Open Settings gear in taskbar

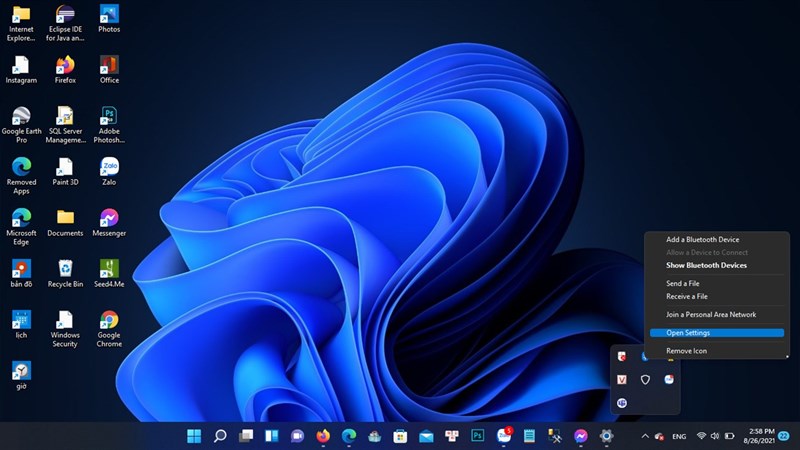click(x=606, y=436)
